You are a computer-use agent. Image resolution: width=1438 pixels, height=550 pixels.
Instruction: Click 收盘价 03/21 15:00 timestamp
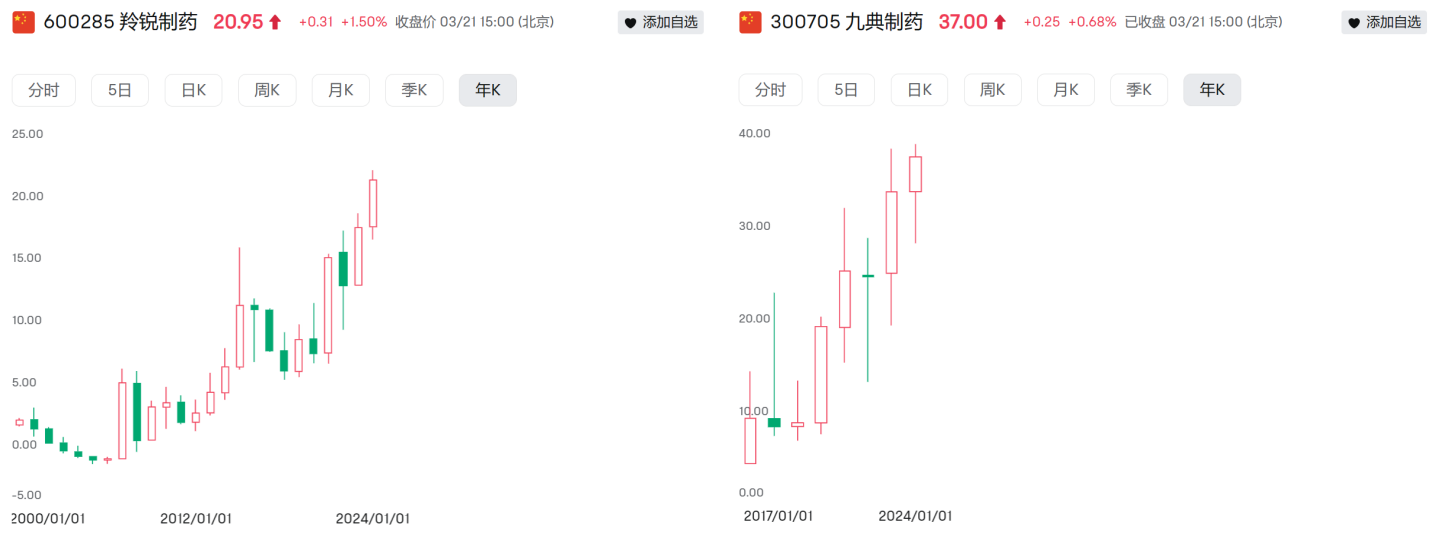(475, 22)
